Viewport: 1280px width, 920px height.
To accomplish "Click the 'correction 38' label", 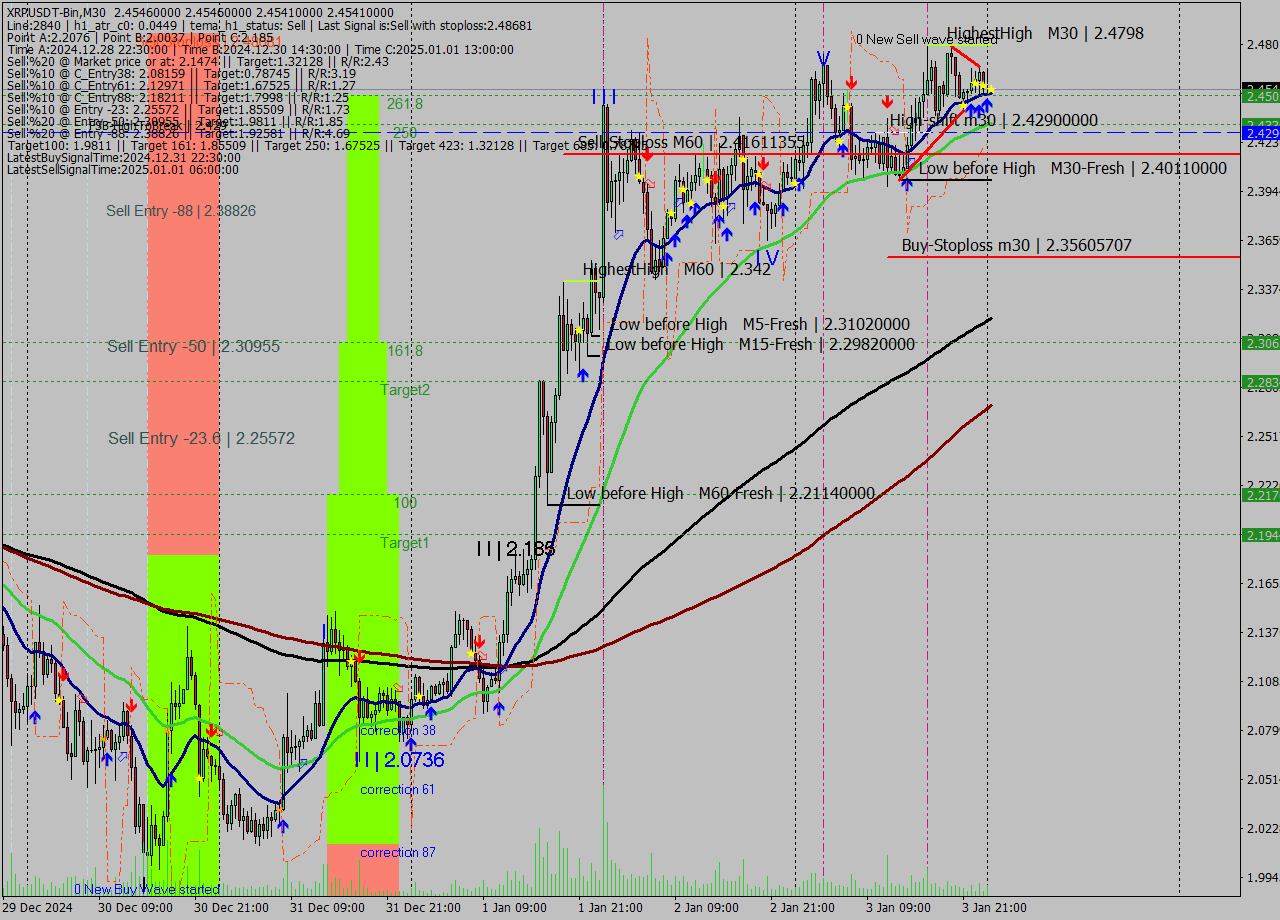I will pyautogui.click(x=397, y=731).
